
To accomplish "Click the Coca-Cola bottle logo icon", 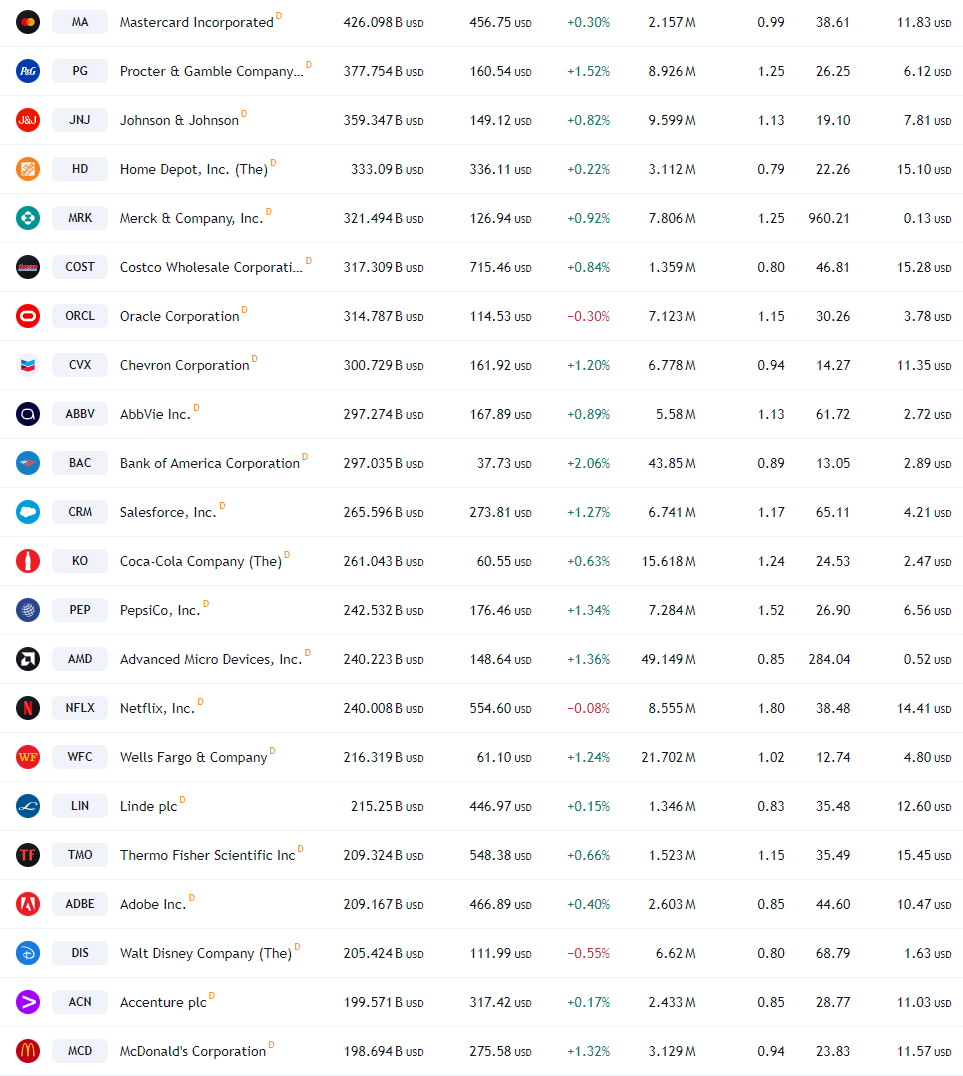I will 28,561.
